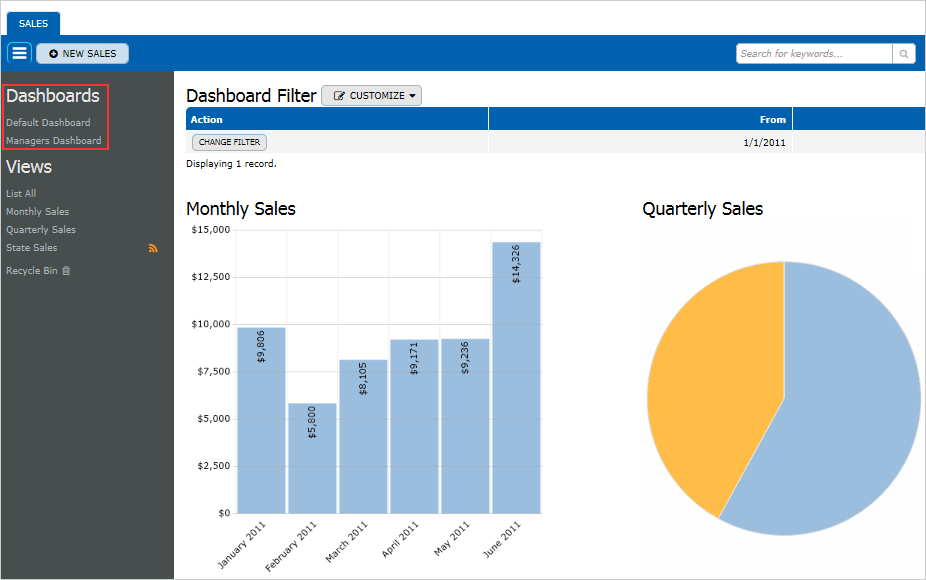Viewport: 926px width, 580px height.
Task: Click the RSS feed icon beside State Sales
Action: point(153,248)
